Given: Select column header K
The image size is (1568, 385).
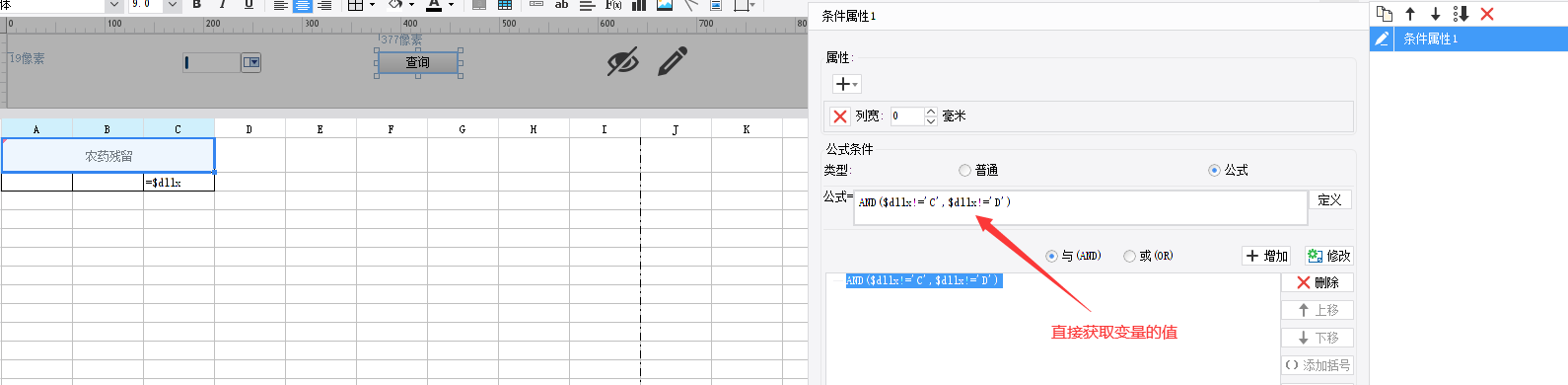Looking at the screenshot, I should tap(747, 129).
